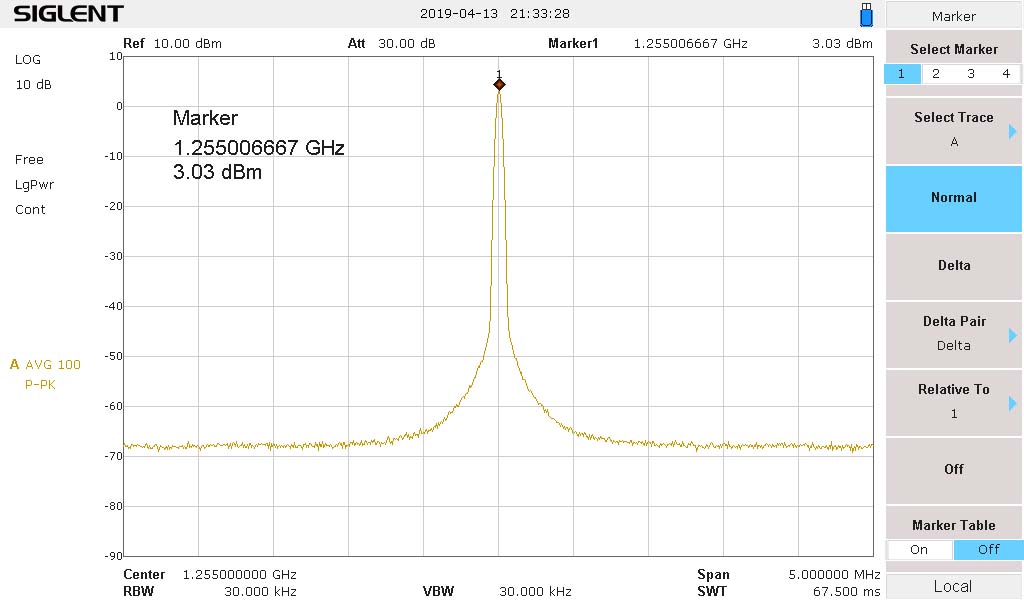This screenshot has width=1024, height=600.
Task: Open the Delta Pair option
Action: point(953,333)
